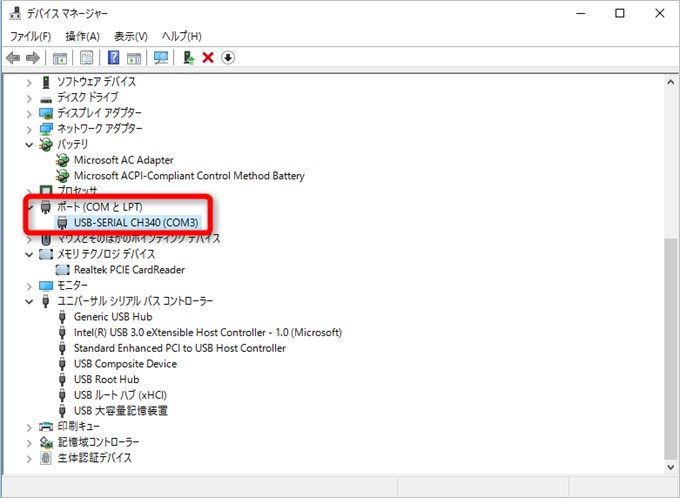Select USB Composite Device entry

point(125,364)
